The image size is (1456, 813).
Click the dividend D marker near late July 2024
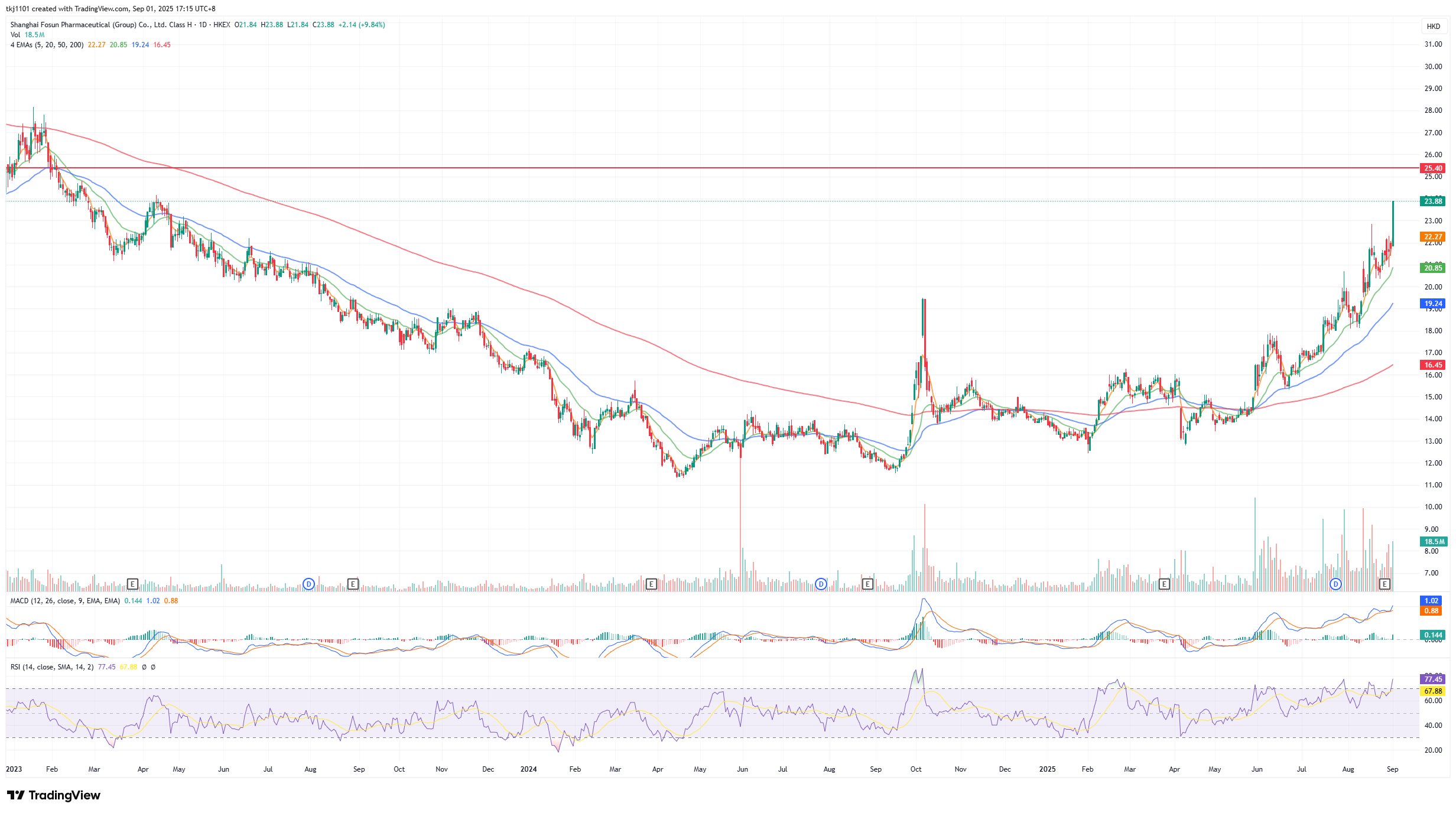click(x=821, y=584)
